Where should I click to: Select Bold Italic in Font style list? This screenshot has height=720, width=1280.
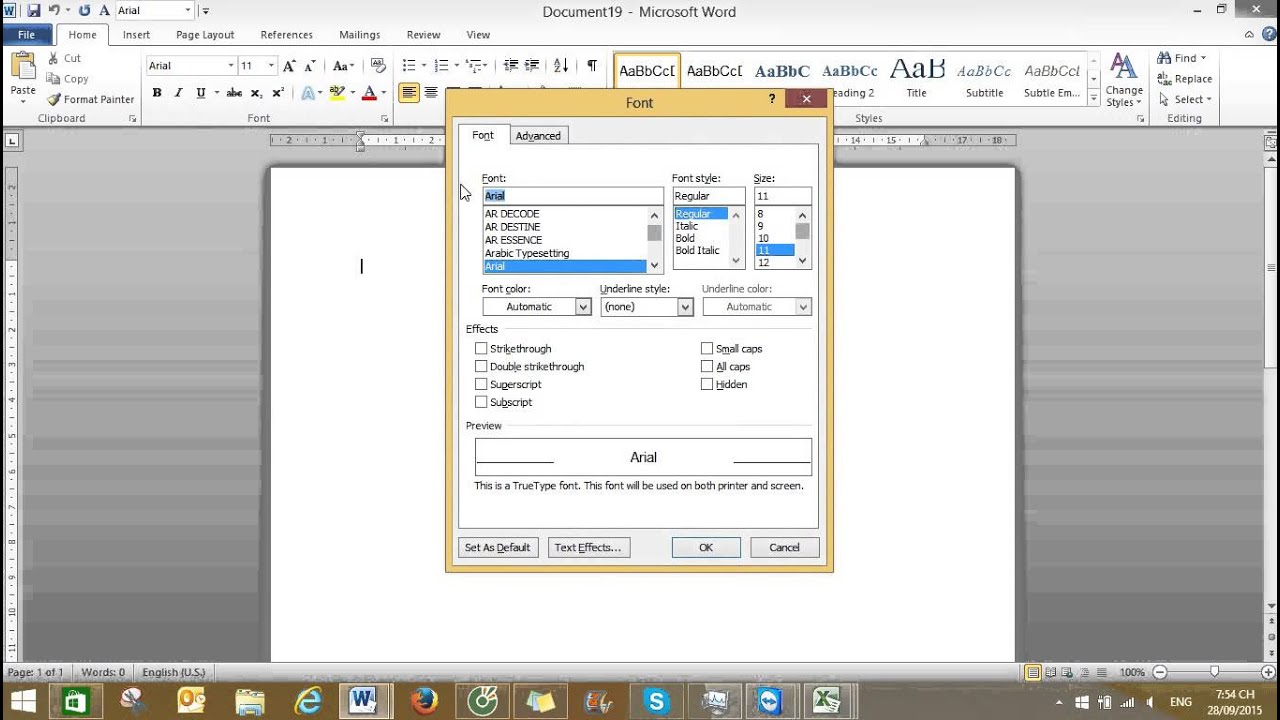[697, 251]
